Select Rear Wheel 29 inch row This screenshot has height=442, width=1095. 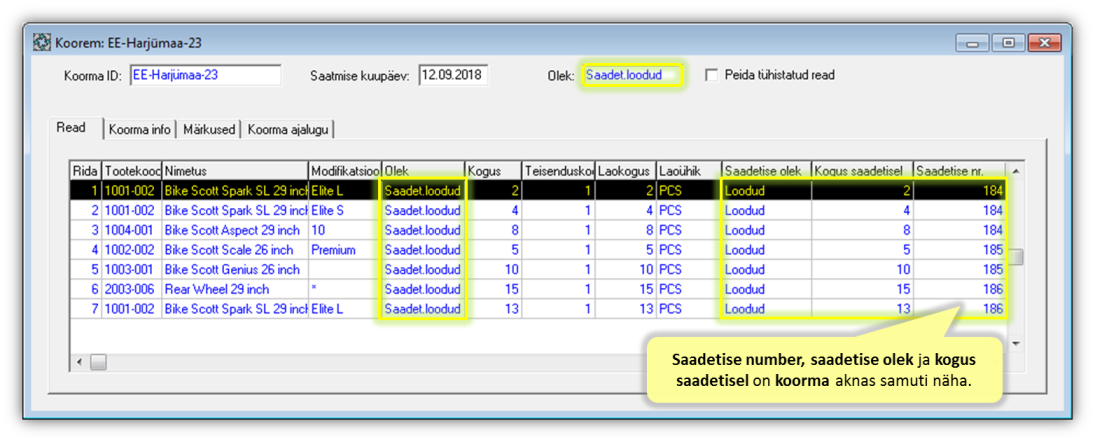point(538,289)
